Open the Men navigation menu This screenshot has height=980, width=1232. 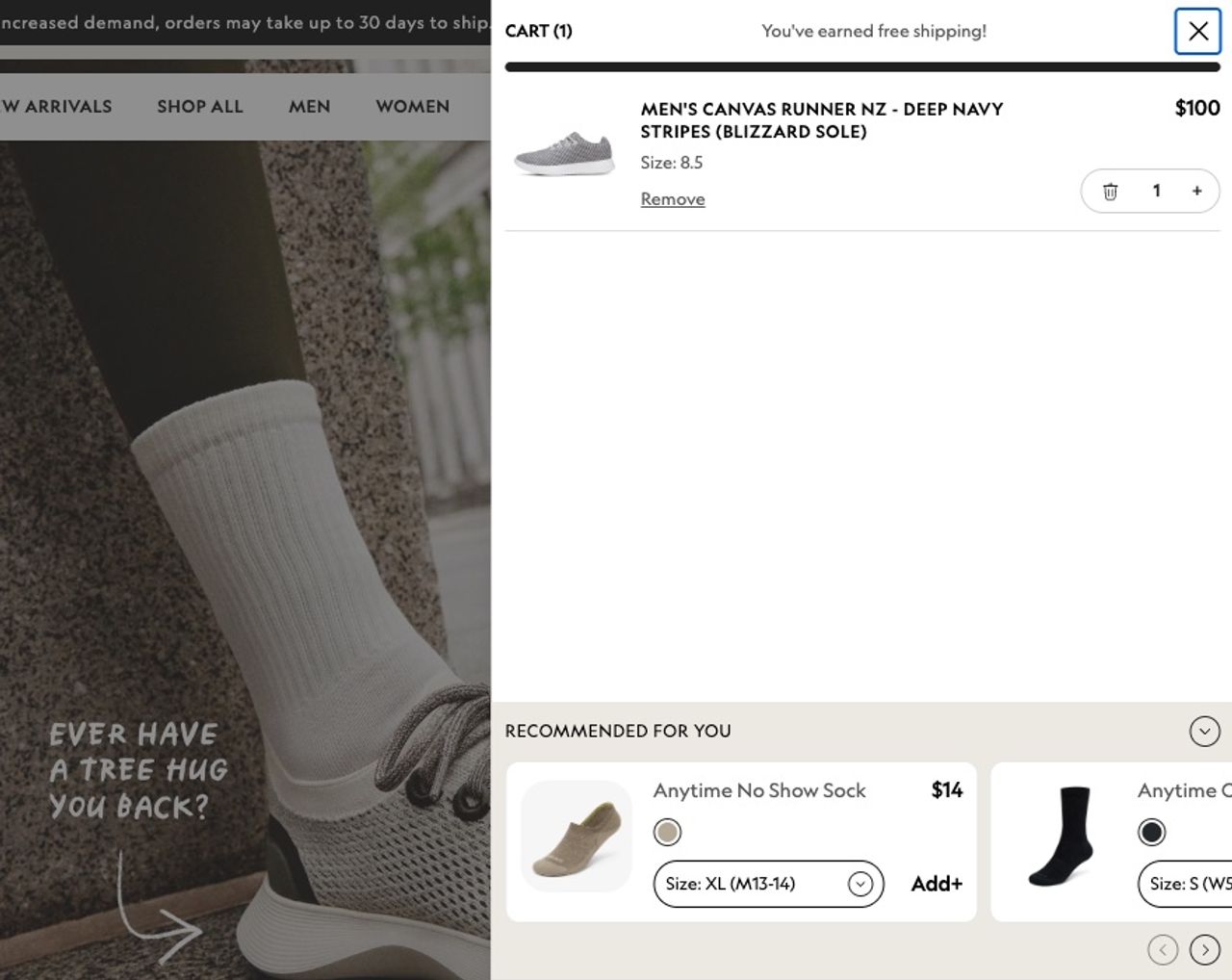point(309,107)
